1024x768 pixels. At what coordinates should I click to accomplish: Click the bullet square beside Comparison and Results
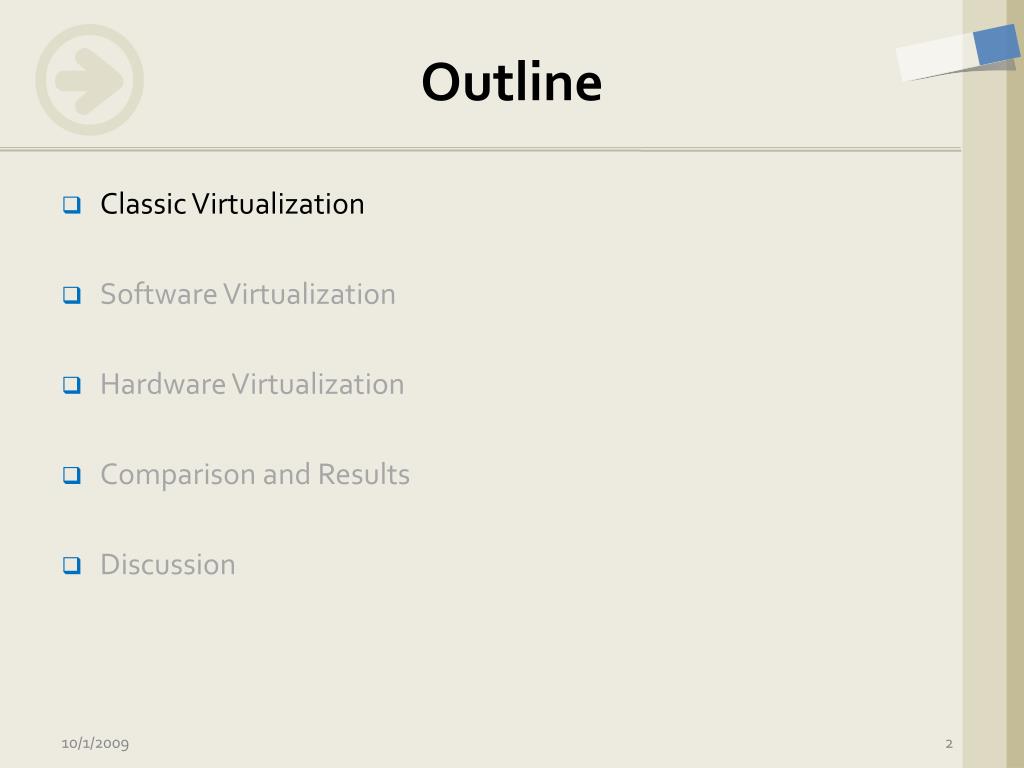point(72,475)
